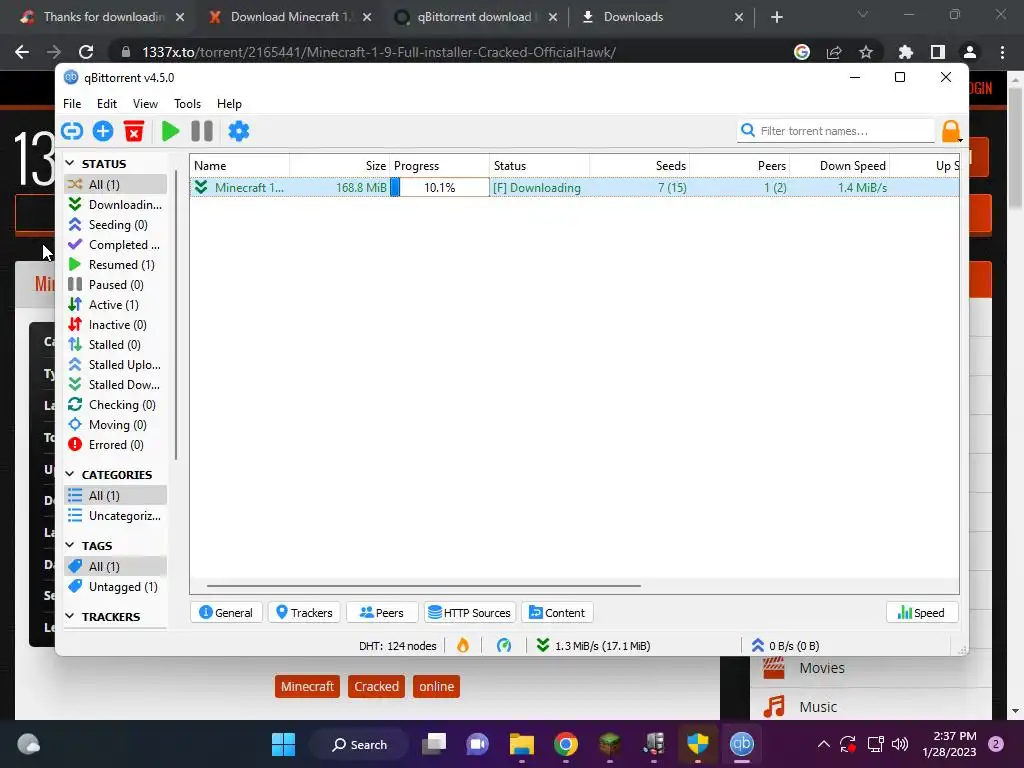Screen dimensions: 1024x768
Task: Select the Active (1) filter
Action: coord(116,305)
